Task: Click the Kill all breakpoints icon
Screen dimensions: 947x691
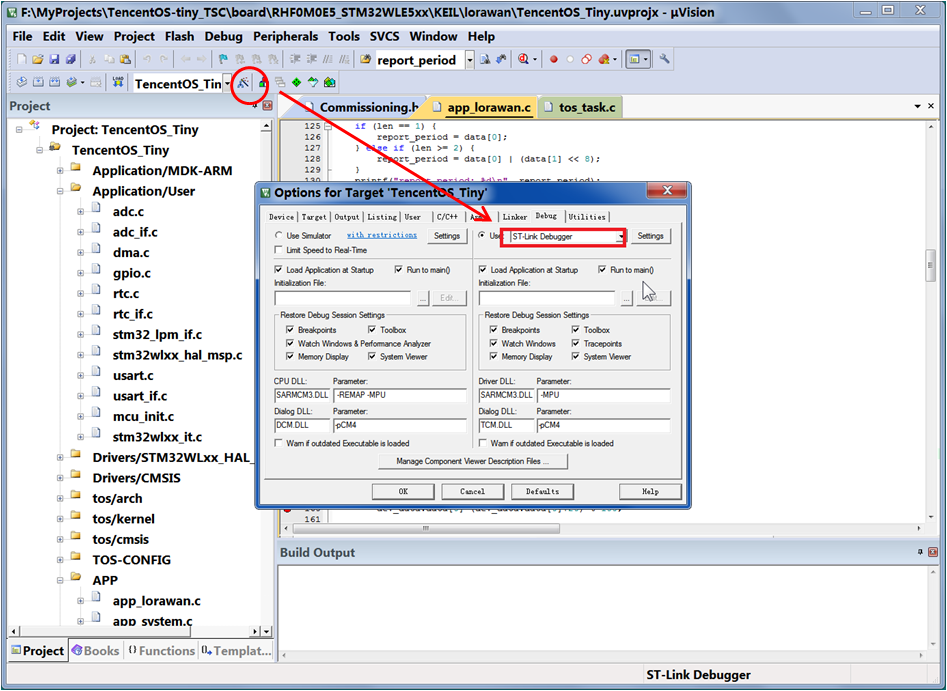Action: coord(603,59)
